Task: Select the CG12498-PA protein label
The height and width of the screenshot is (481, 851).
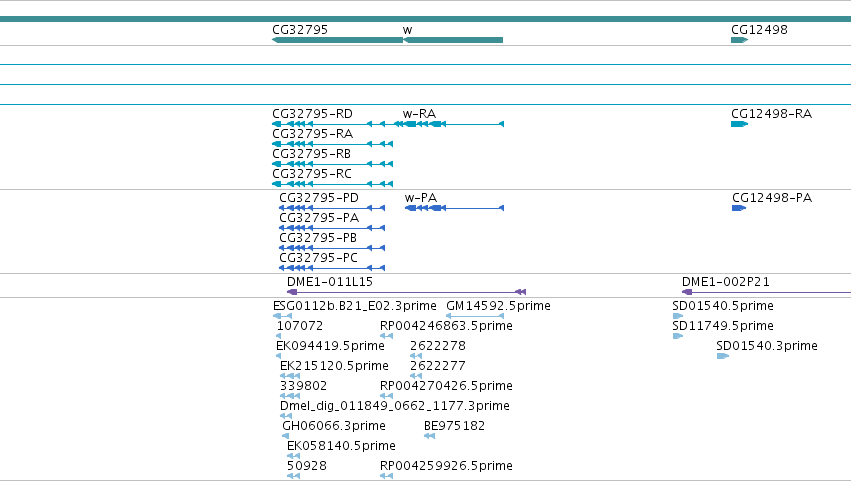Action: [x=772, y=198]
